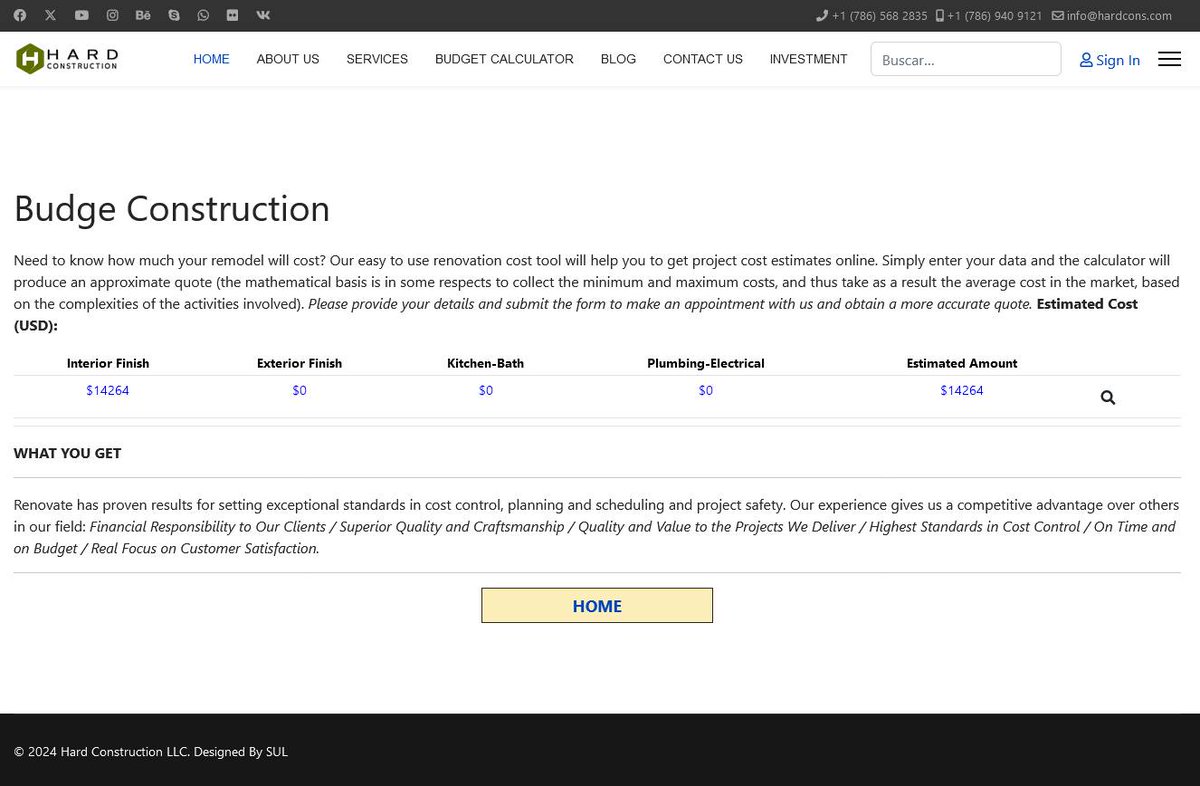Screen dimensions: 1200x786
Task: Click the Estimated Amount $14264 value
Action: click(x=962, y=391)
